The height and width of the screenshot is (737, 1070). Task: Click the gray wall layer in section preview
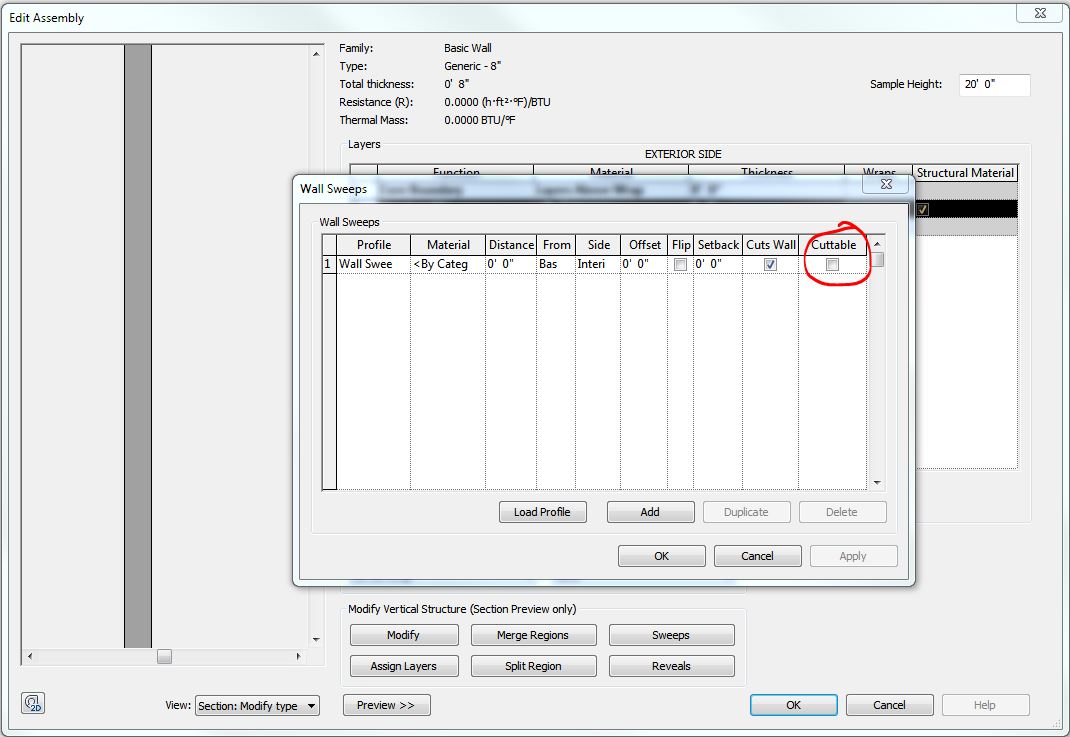point(138,346)
